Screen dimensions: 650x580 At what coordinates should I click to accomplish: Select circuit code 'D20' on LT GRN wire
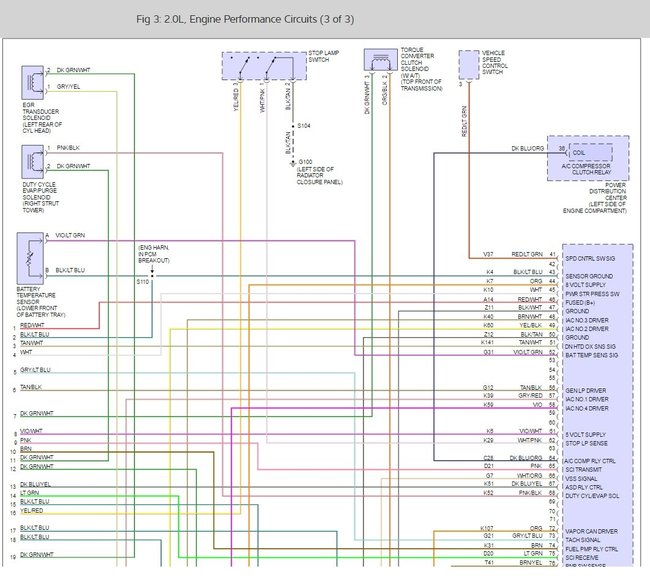pos(488,553)
